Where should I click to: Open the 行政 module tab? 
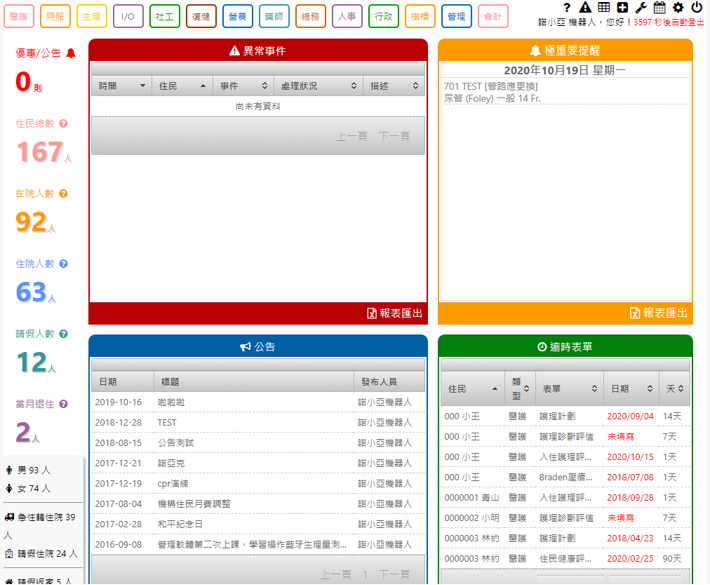tap(384, 16)
